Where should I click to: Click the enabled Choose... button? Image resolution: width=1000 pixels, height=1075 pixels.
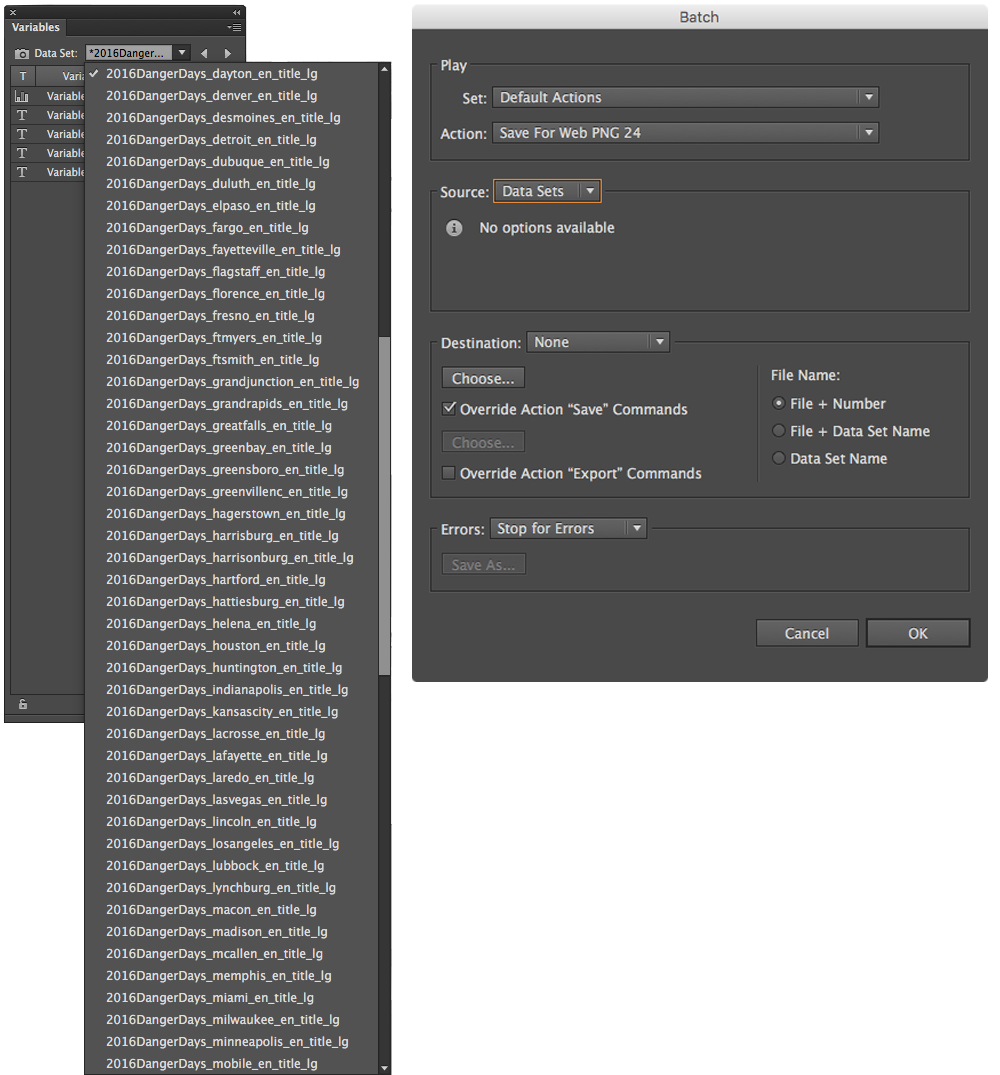(x=483, y=378)
